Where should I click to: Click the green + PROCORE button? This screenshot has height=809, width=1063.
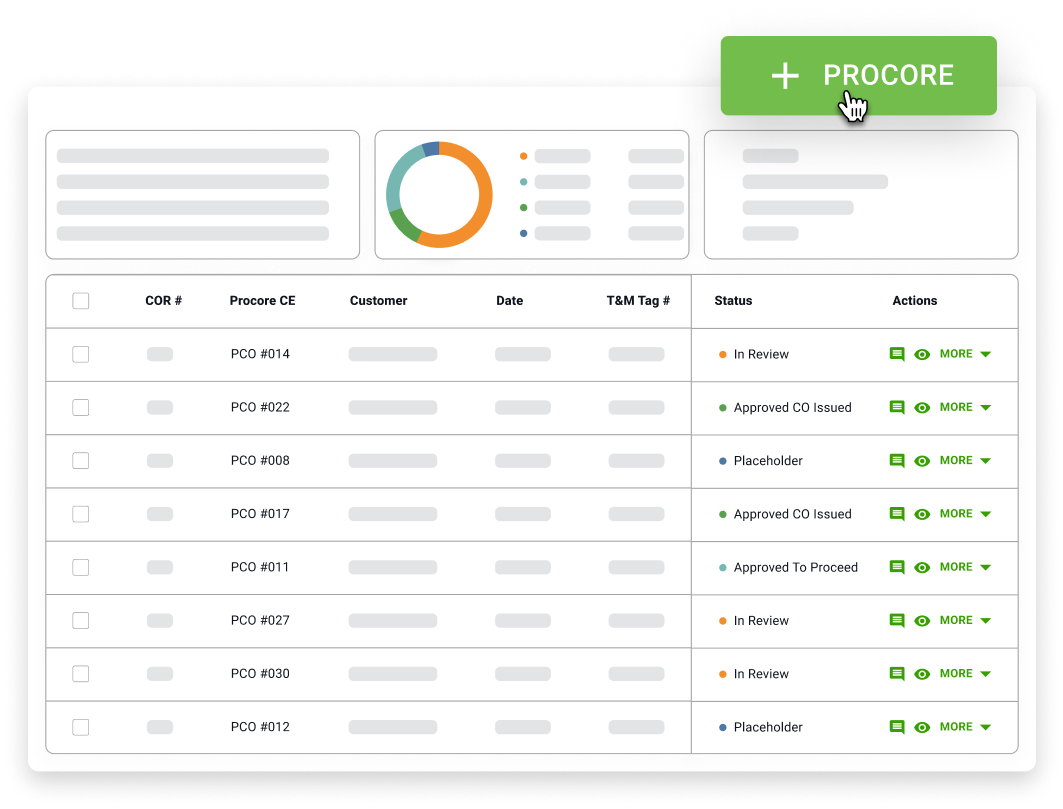click(858, 76)
